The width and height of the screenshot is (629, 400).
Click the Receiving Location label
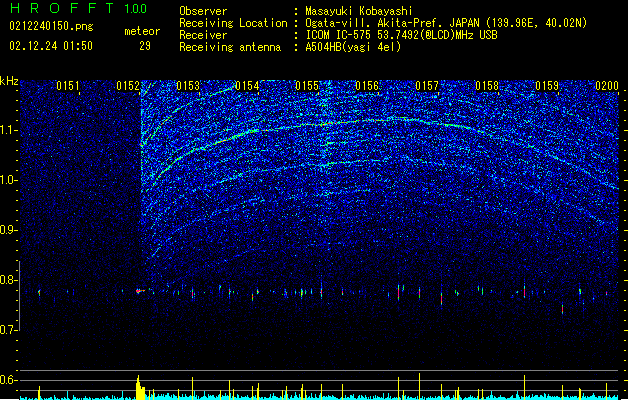(x=233, y=23)
